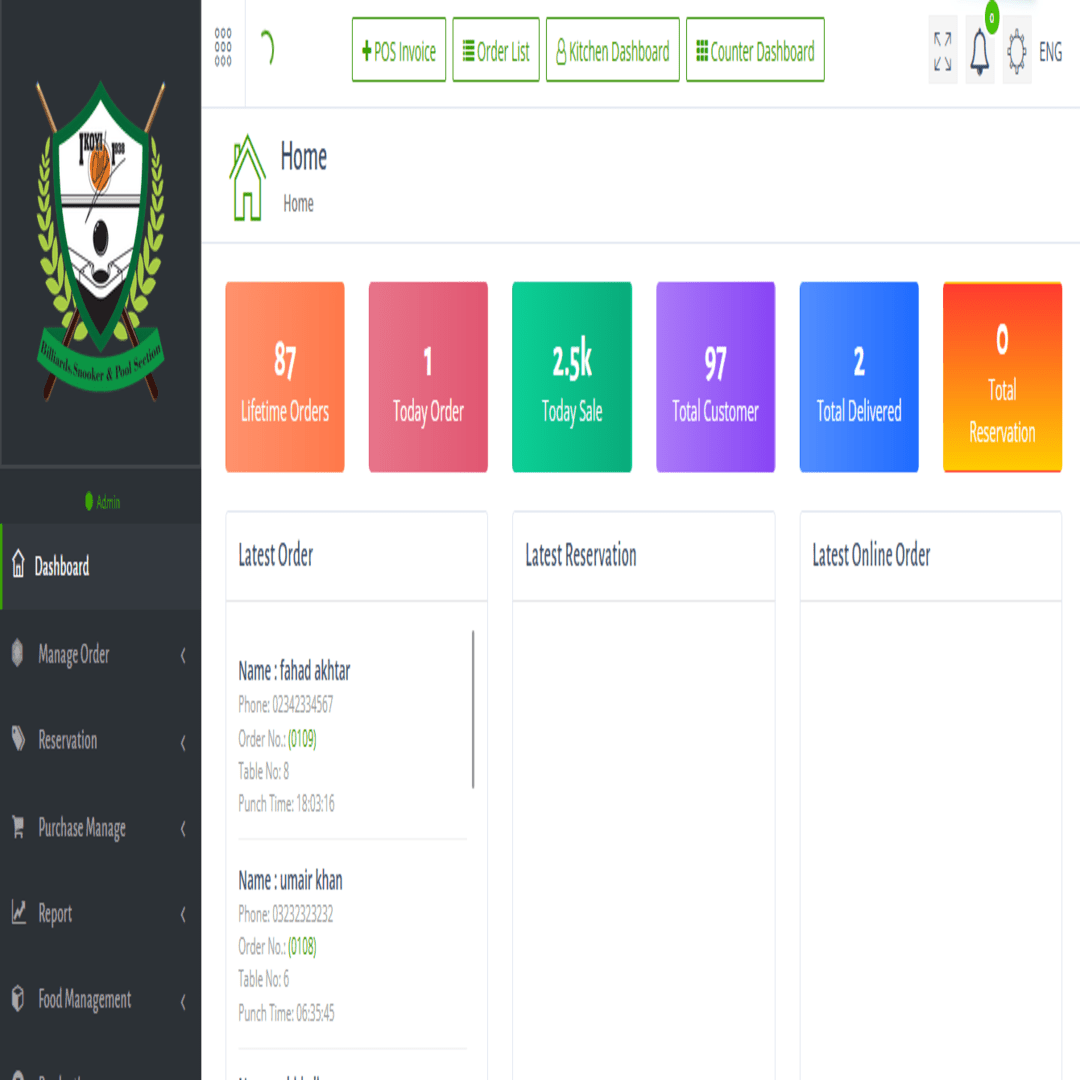Click the Dashboard house icon in sidebar
Image resolution: width=1080 pixels, height=1080 pixels.
pos(19,565)
